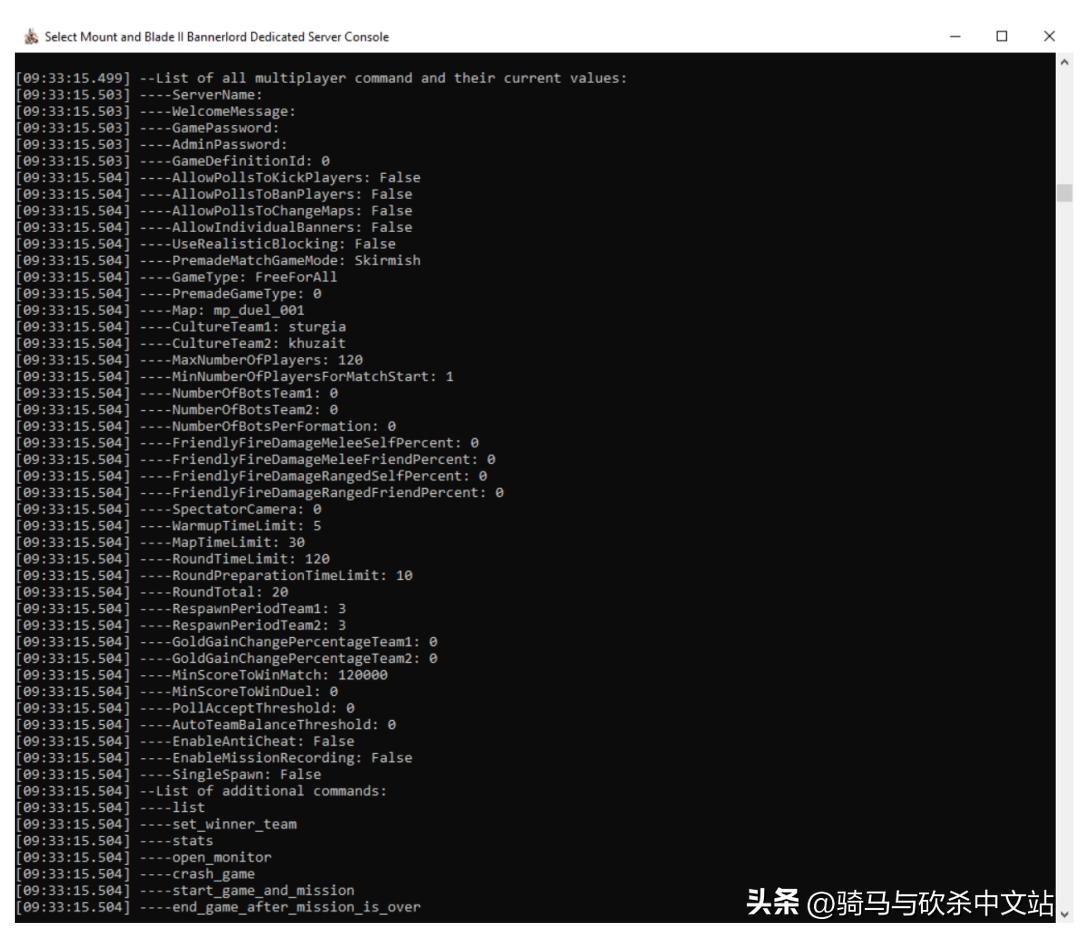Click the WelcomeMessage line

click(x=156, y=112)
